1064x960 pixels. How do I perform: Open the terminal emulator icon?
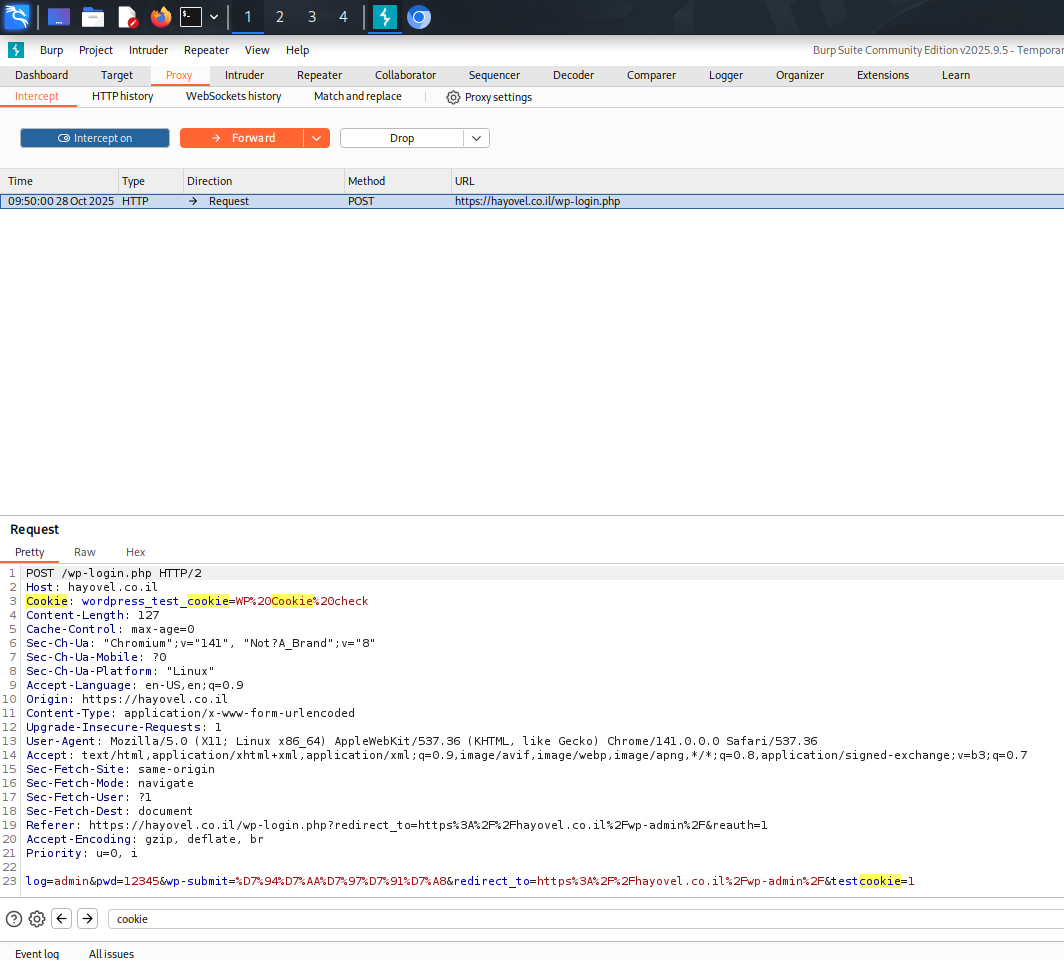pyautogui.click(x=191, y=17)
